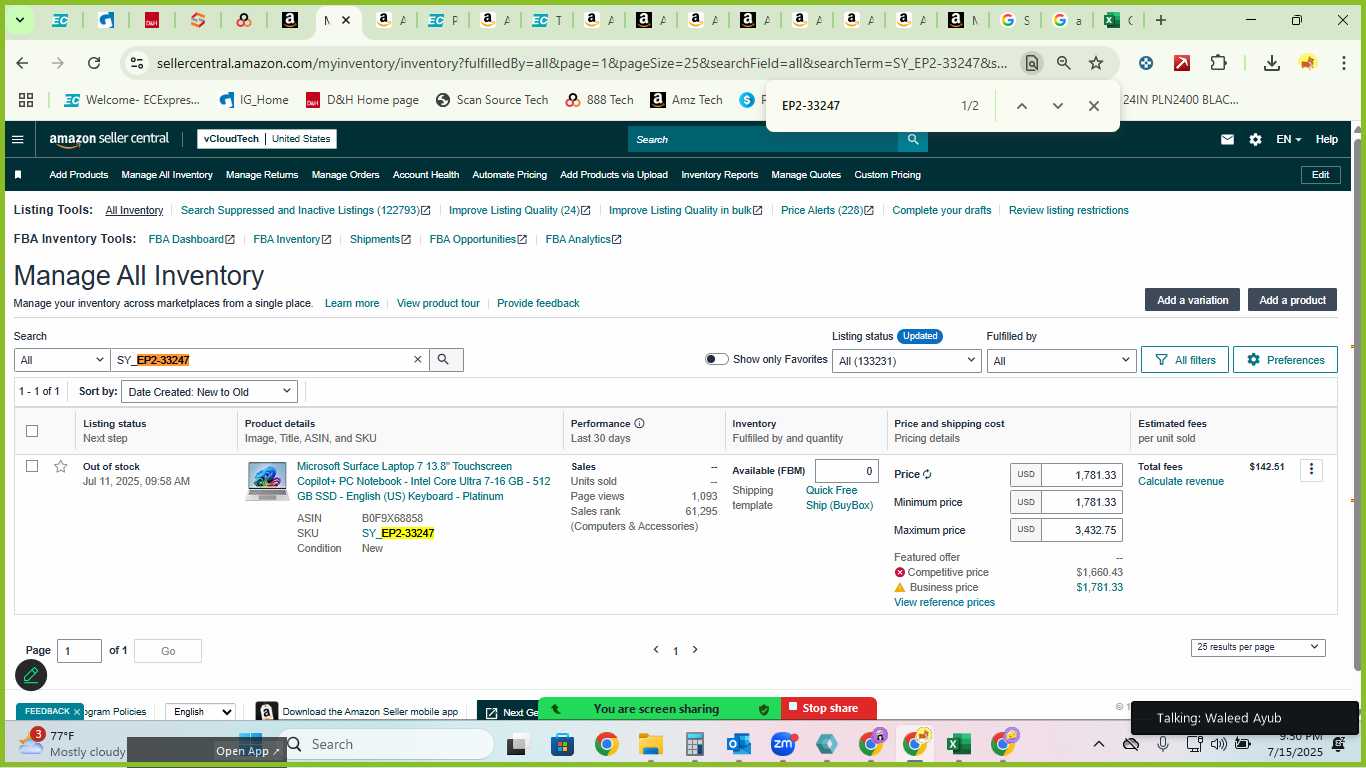Open the EN language dropdown
The image size is (1366, 768).
pyautogui.click(x=1288, y=139)
